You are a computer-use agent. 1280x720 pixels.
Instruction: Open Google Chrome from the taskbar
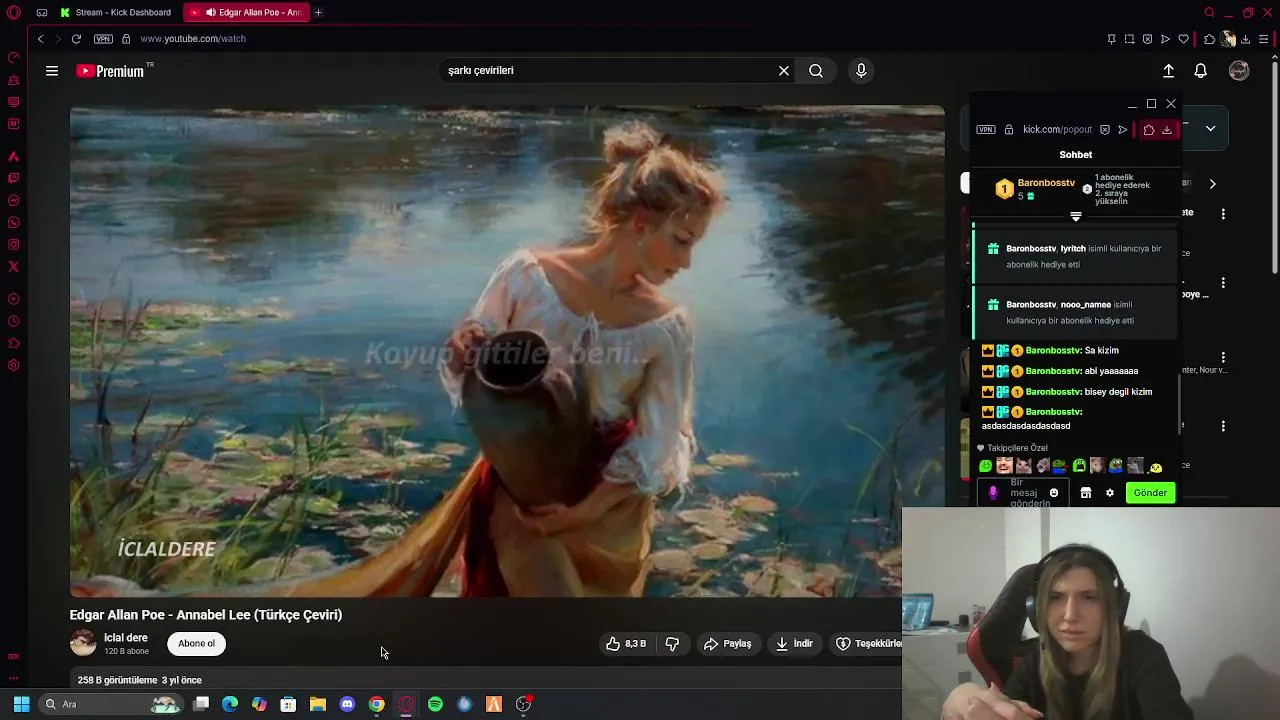coord(376,704)
